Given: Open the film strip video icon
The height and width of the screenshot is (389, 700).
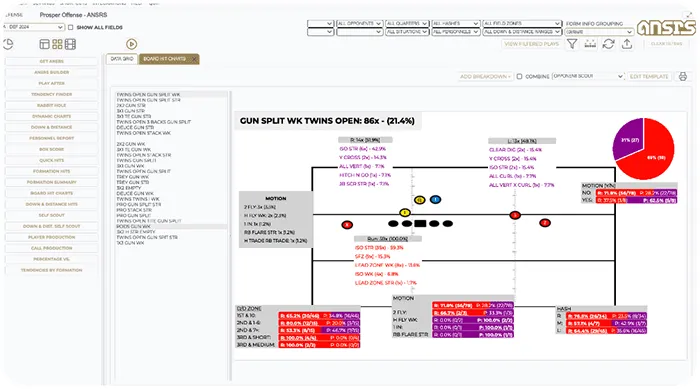Looking at the screenshot, I should point(70,44).
